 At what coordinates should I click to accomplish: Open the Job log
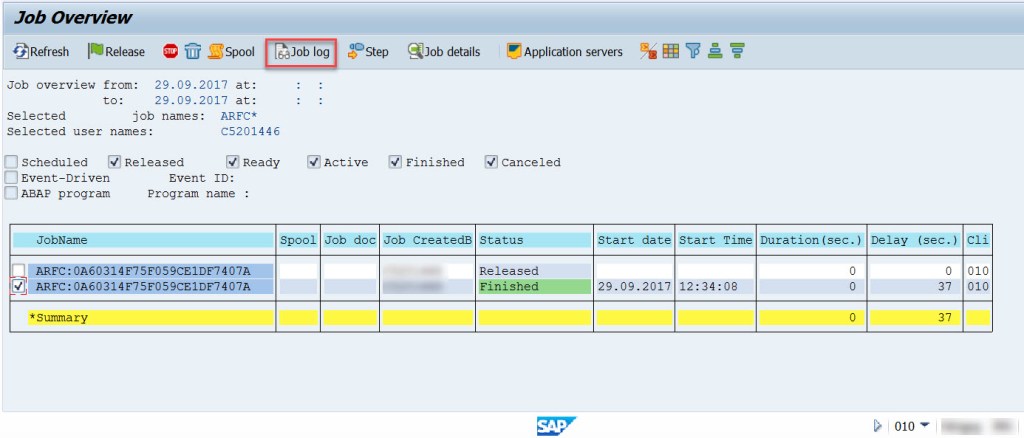(301, 52)
